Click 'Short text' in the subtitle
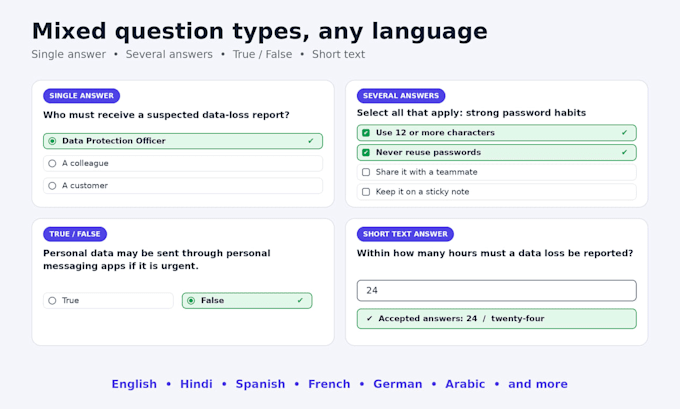Image resolution: width=680 pixels, height=409 pixels. point(338,54)
